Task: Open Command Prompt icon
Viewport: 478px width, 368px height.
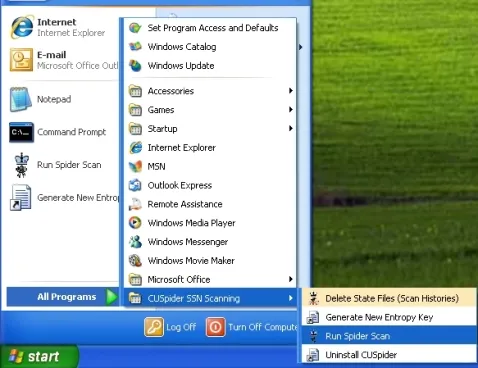Action: coord(21,132)
